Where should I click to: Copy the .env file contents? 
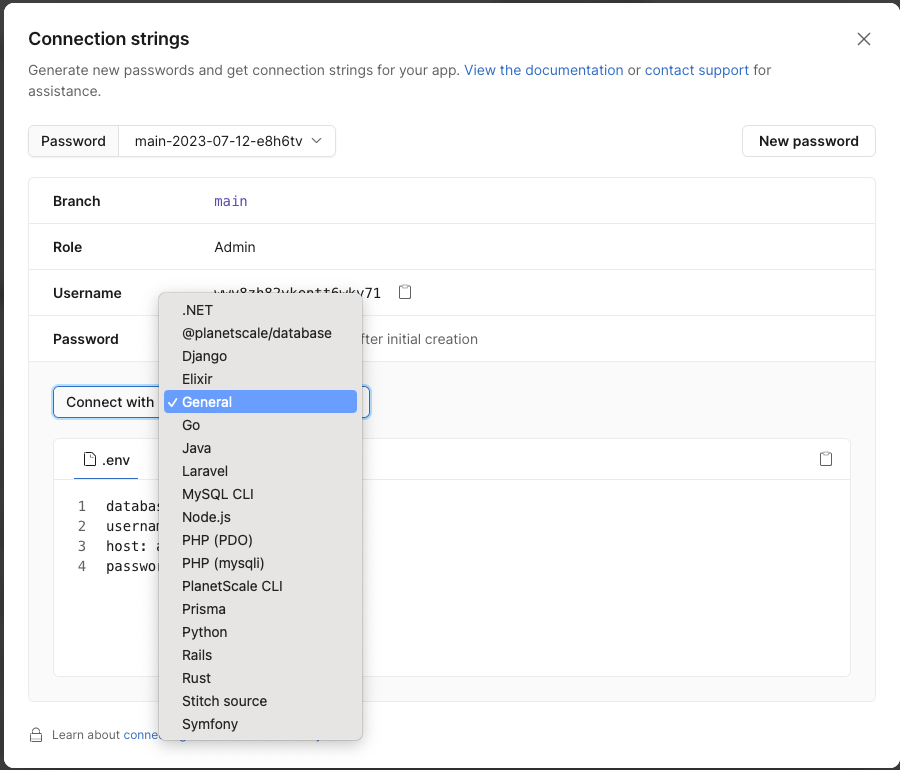826,459
